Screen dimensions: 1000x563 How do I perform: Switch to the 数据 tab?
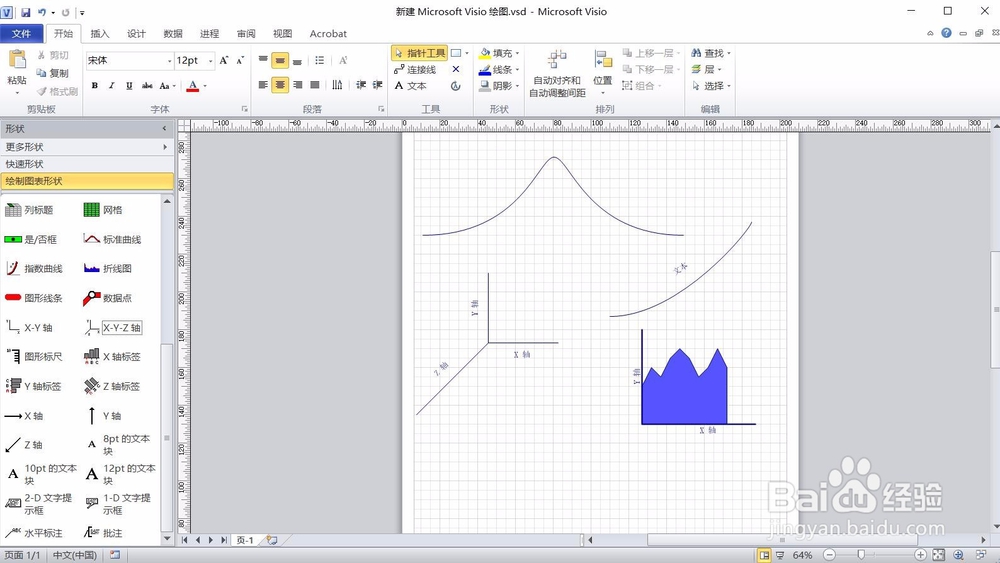click(x=172, y=33)
